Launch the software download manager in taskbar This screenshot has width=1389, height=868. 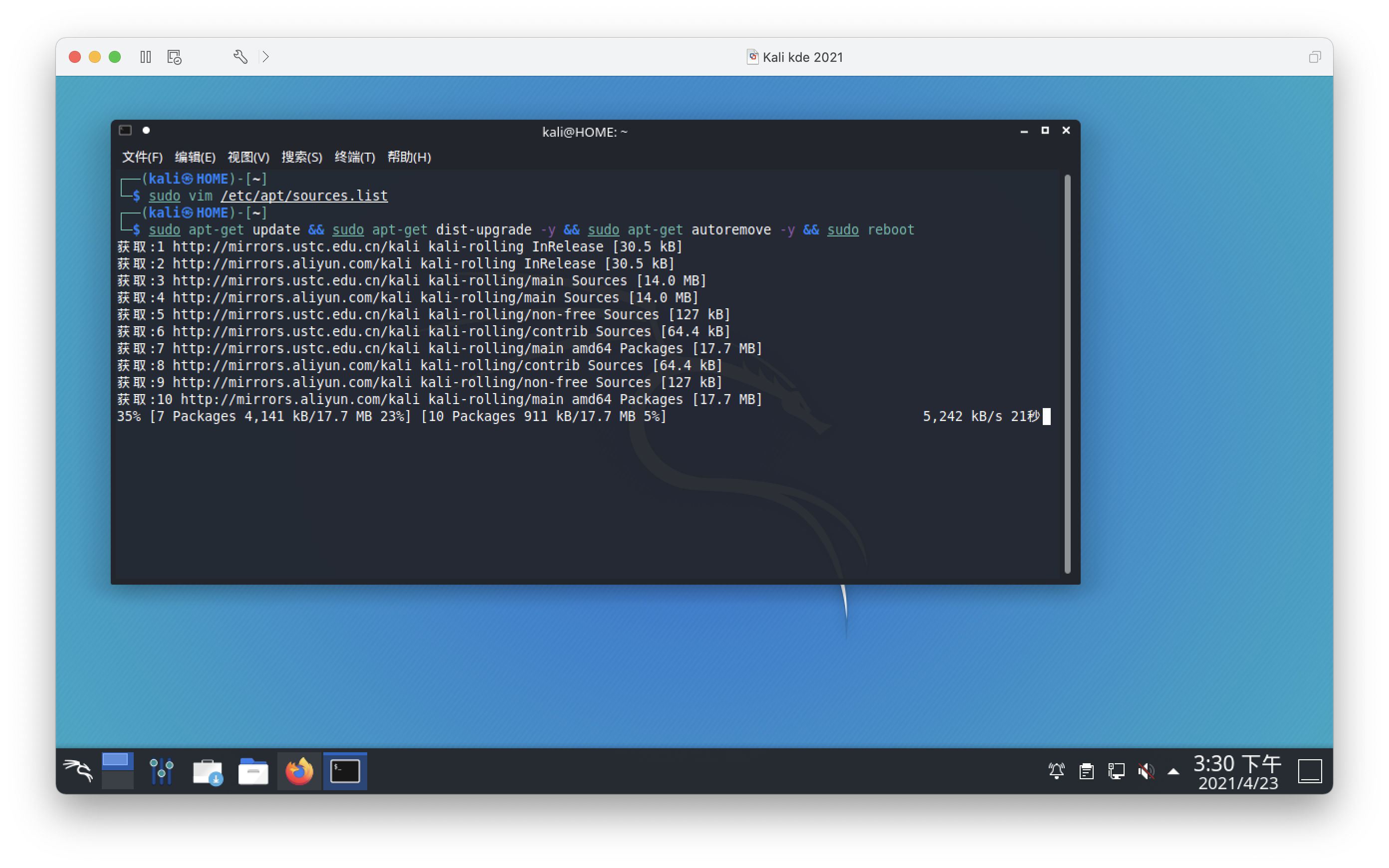pyautogui.click(x=207, y=771)
